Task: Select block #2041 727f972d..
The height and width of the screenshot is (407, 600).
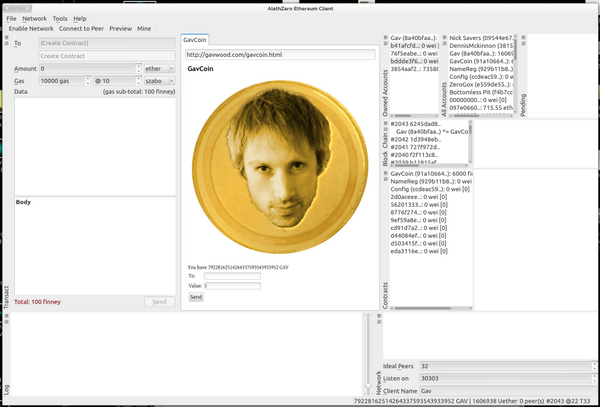Action: 429,147
